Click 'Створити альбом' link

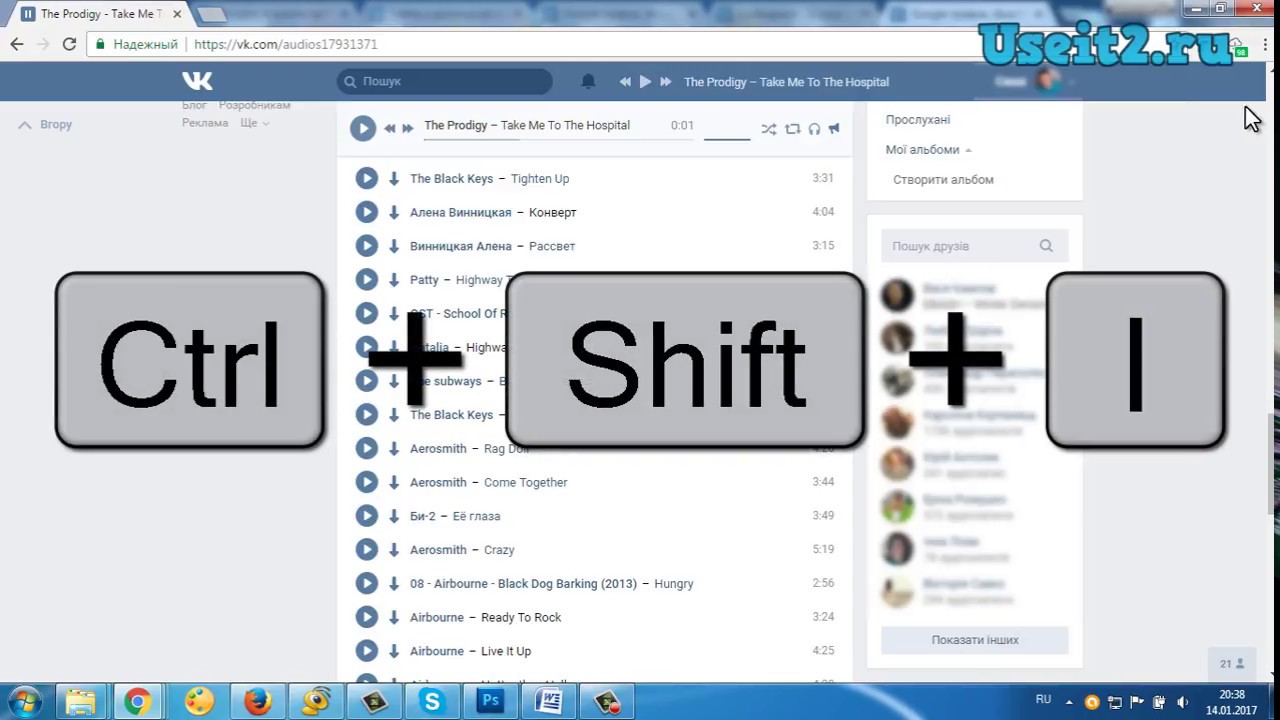pos(943,180)
